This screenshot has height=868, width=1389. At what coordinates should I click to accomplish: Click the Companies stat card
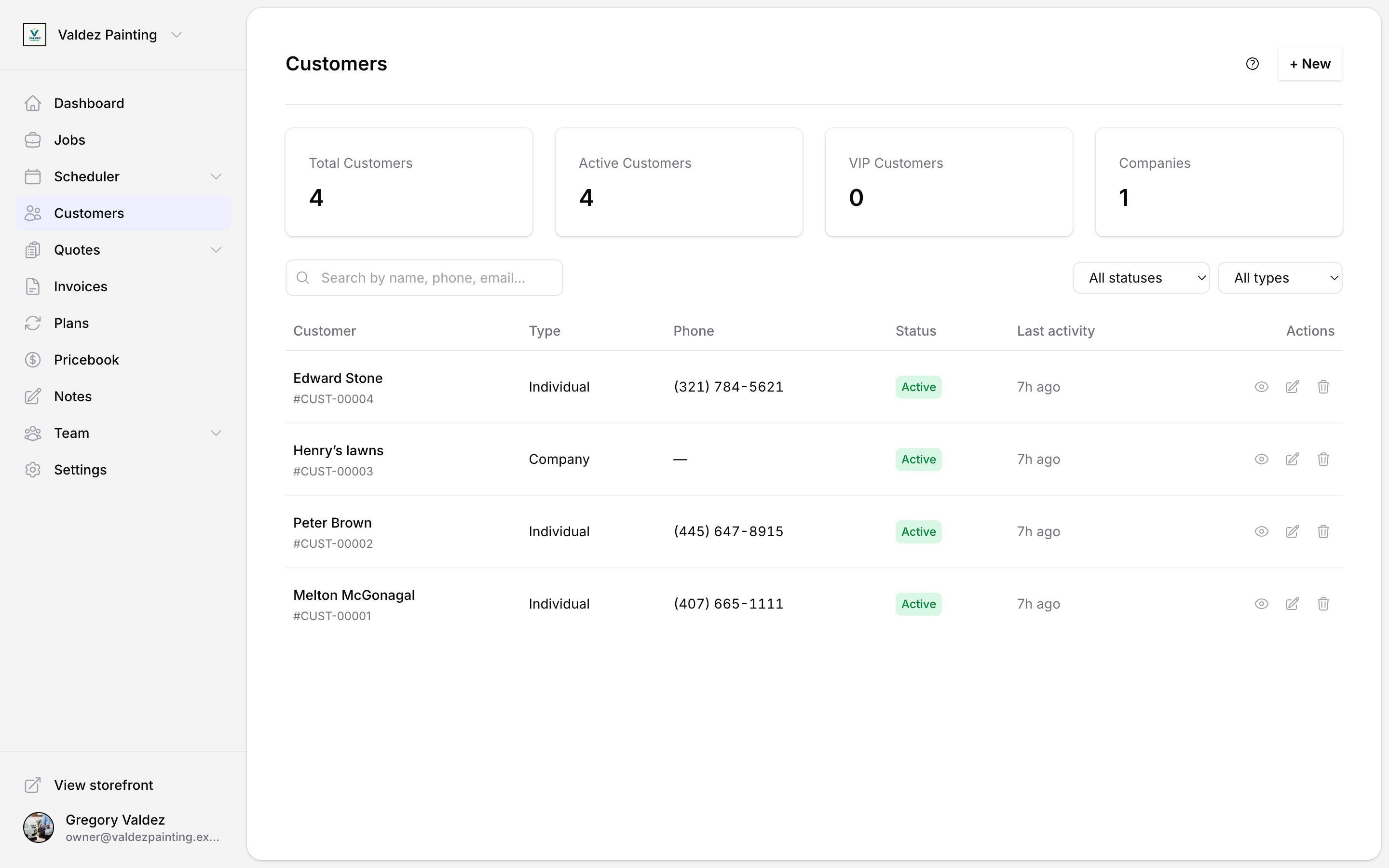tap(1219, 182)
